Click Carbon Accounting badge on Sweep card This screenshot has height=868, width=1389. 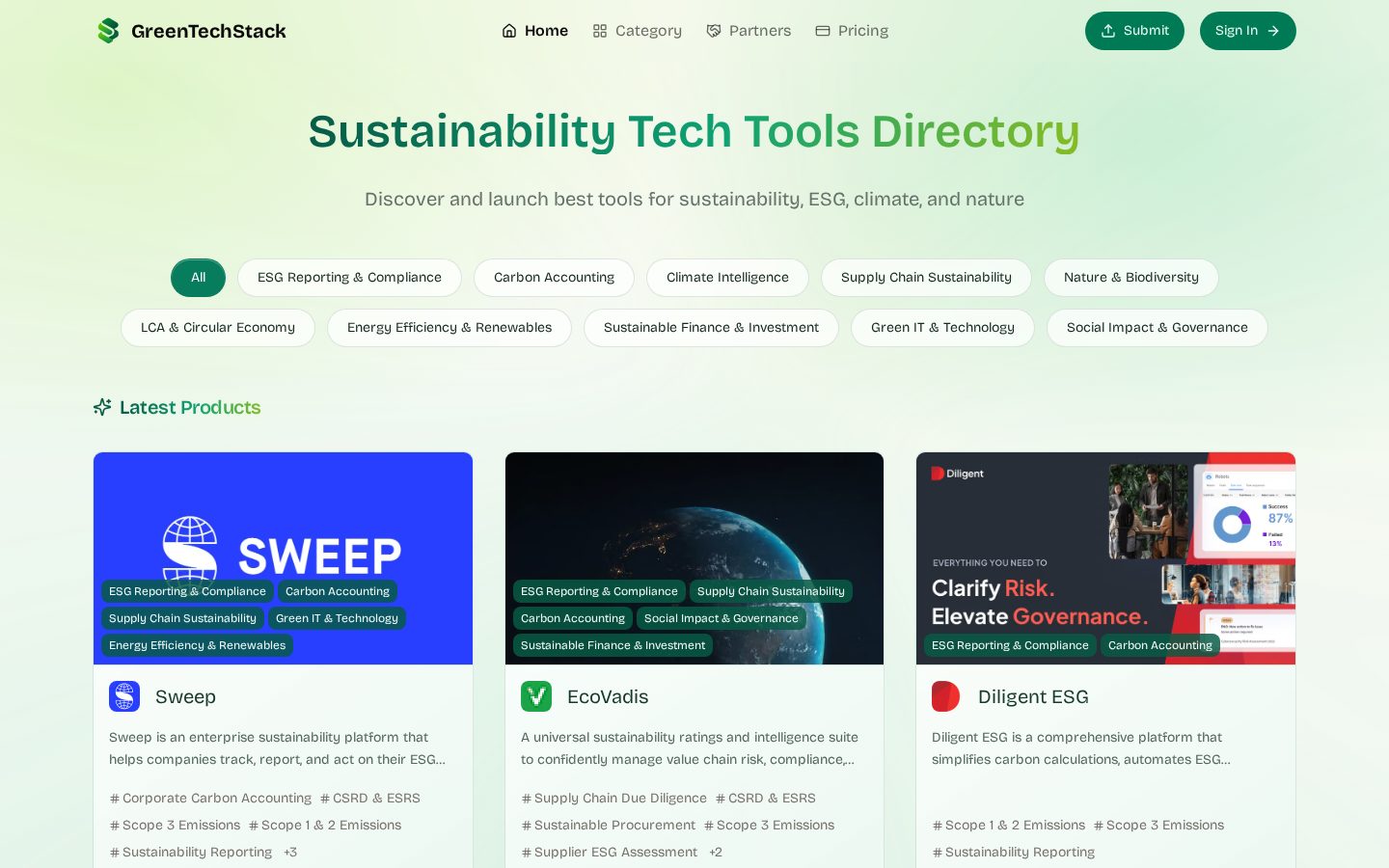click(x=338, y=591)
